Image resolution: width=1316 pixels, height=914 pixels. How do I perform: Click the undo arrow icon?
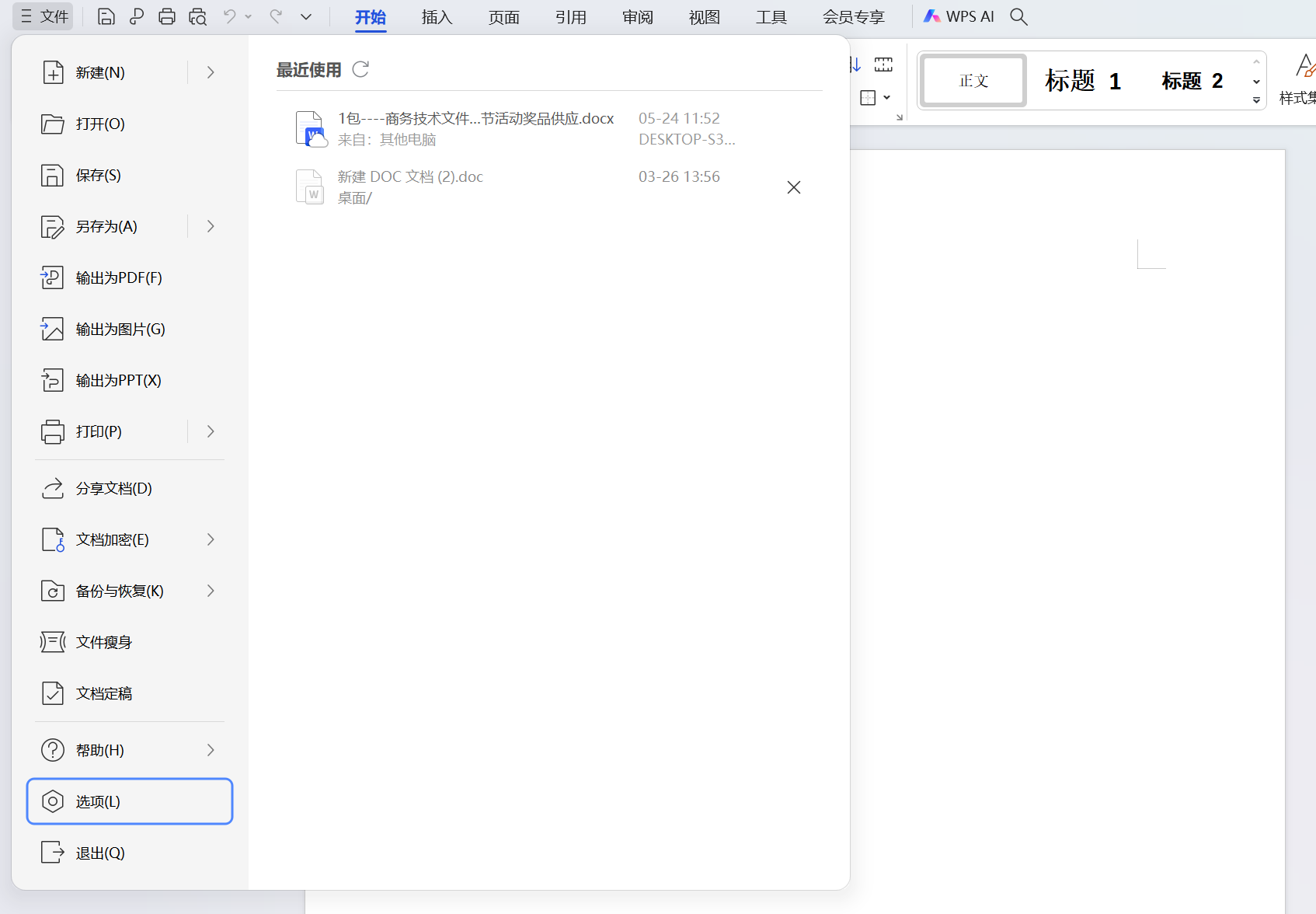[x=229, y=16]
